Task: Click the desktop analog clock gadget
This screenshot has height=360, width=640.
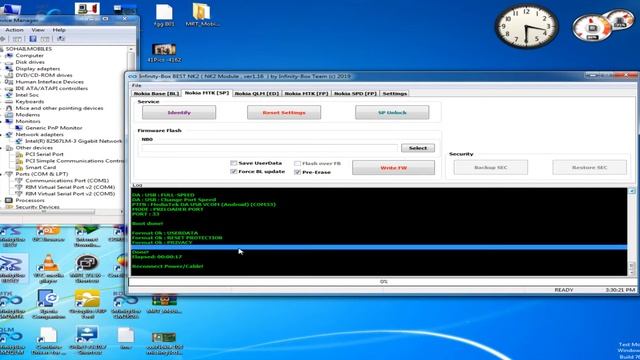Action: [x=526, y=27]
